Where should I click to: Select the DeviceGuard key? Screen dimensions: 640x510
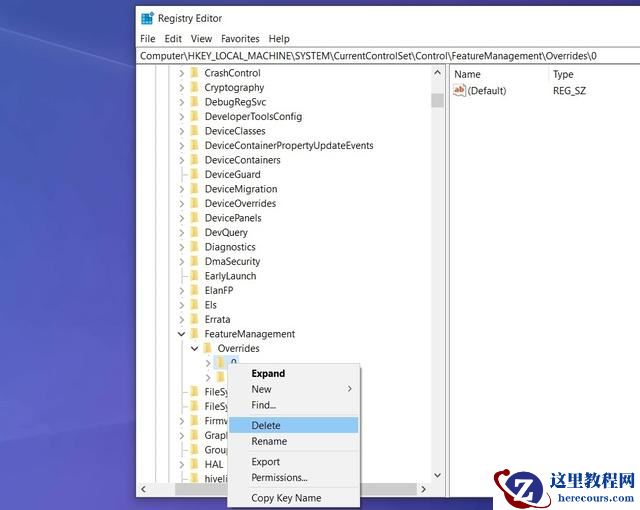[232, 174]
